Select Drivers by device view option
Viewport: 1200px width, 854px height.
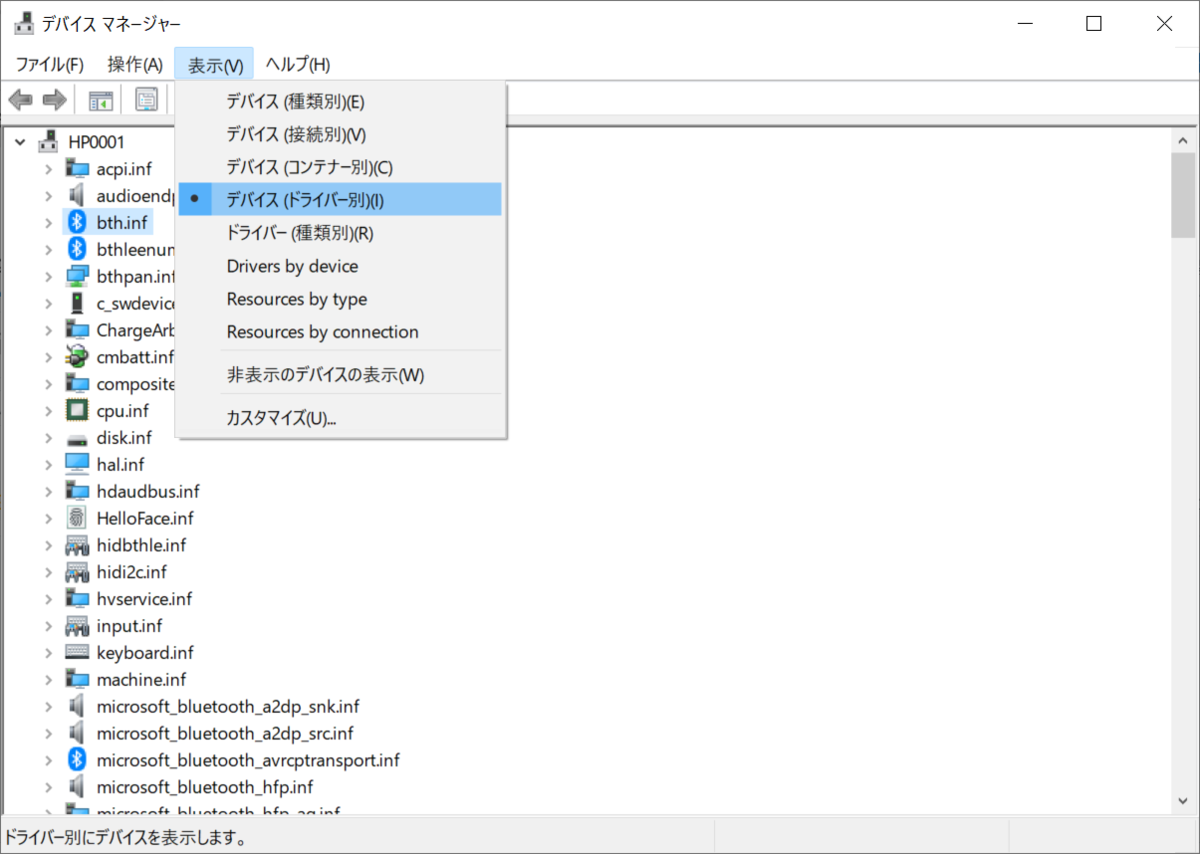[x=340, y=266]
